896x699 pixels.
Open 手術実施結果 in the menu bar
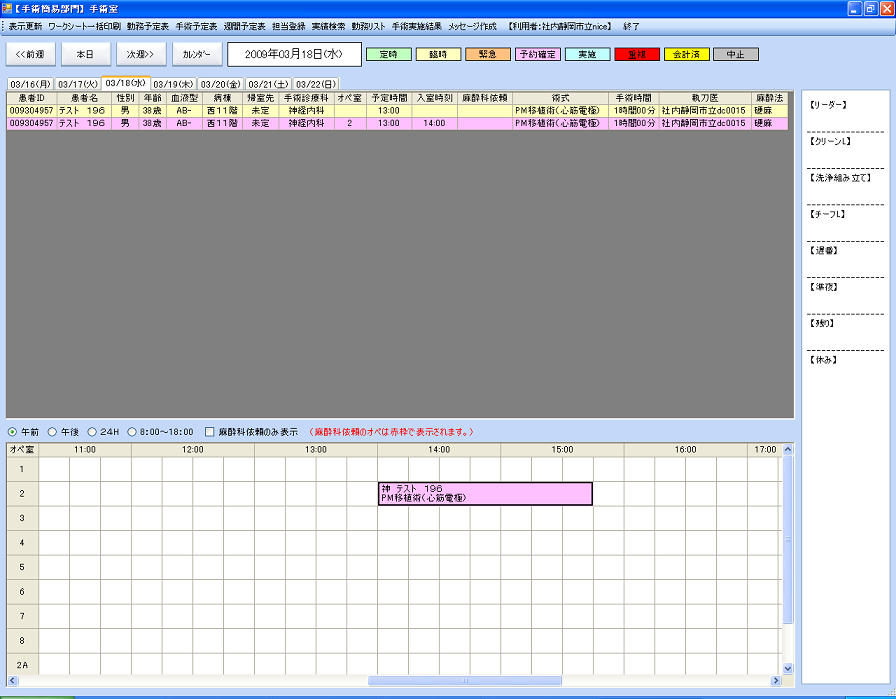tap(417, 26)
